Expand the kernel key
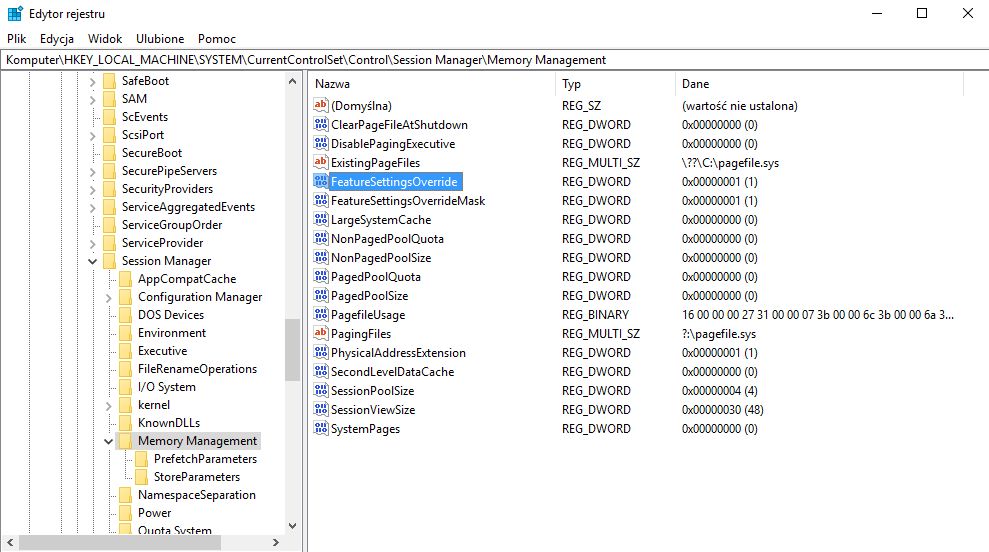 click(108, 405)
